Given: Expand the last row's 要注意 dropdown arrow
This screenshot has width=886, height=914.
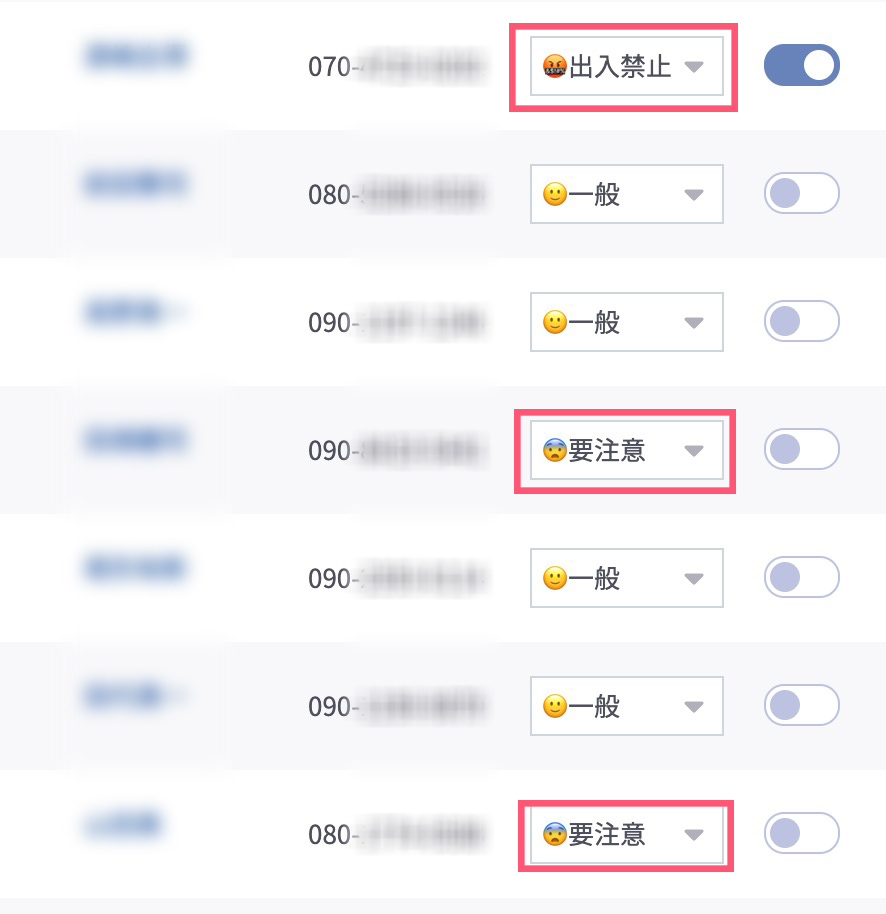Looking at the screenshot, I should [x=694, y=835].
